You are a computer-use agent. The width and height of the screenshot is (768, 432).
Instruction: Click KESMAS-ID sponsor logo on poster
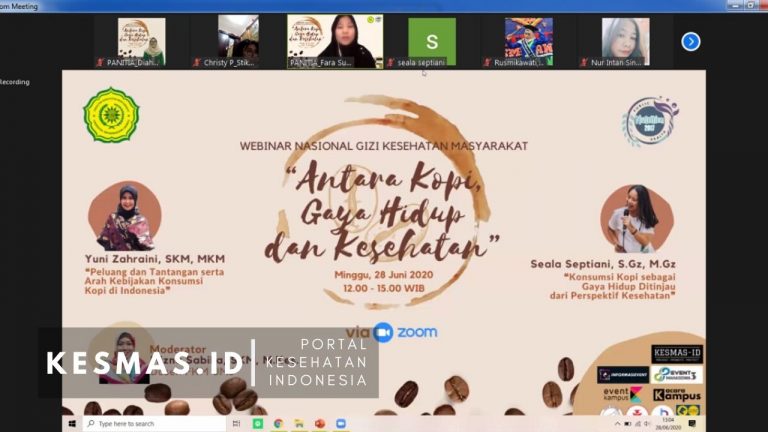(x=677, y=354)
